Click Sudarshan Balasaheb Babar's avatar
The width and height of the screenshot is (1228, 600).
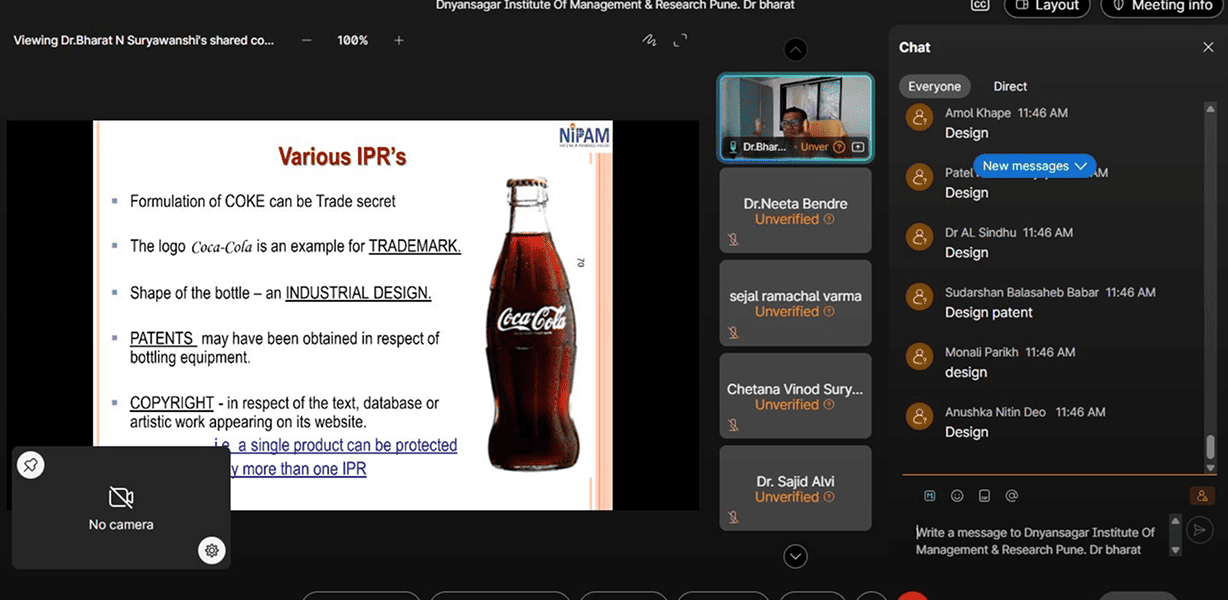(919, 297)
